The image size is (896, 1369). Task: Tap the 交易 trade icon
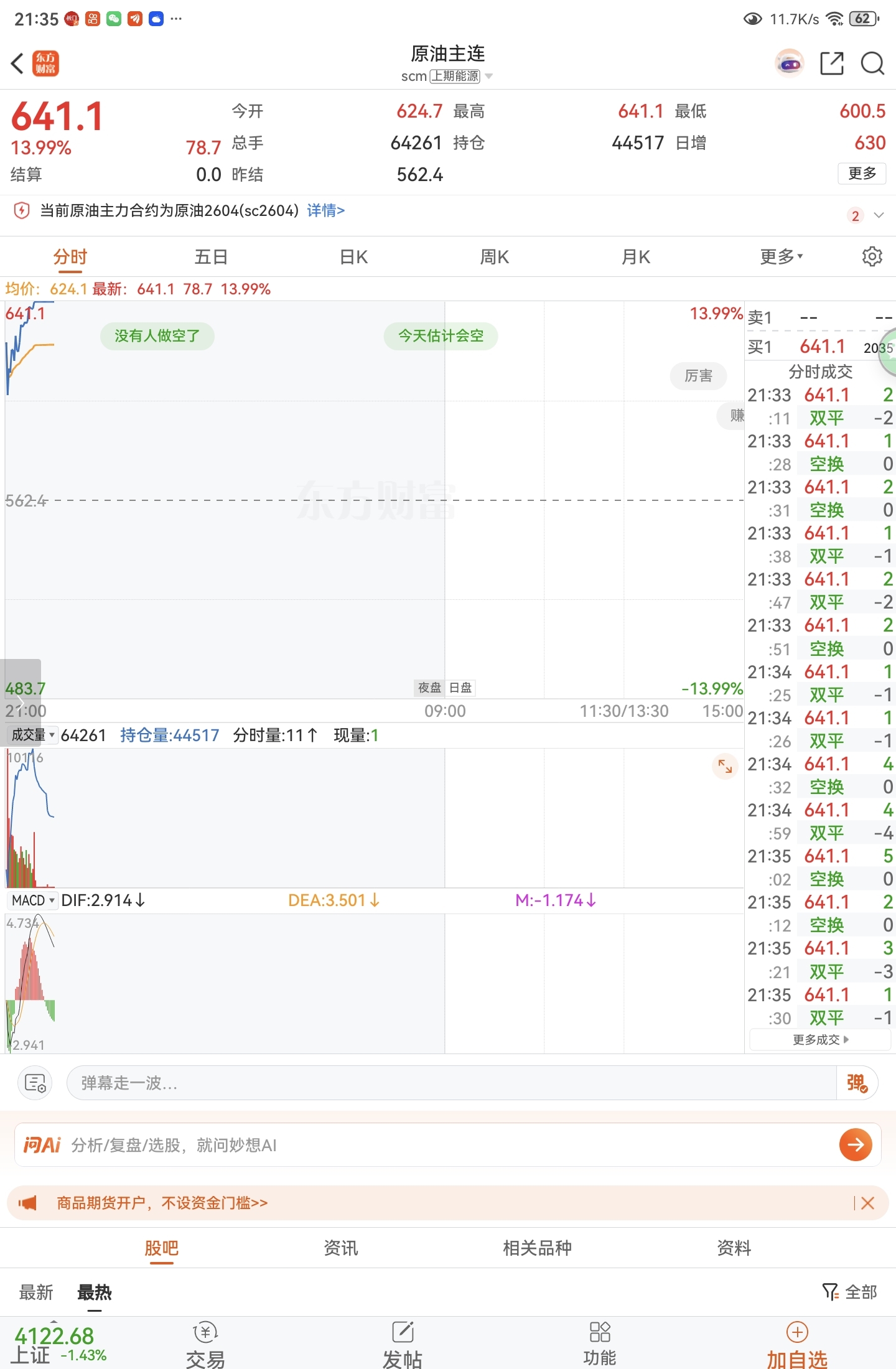pos(205,1344)
